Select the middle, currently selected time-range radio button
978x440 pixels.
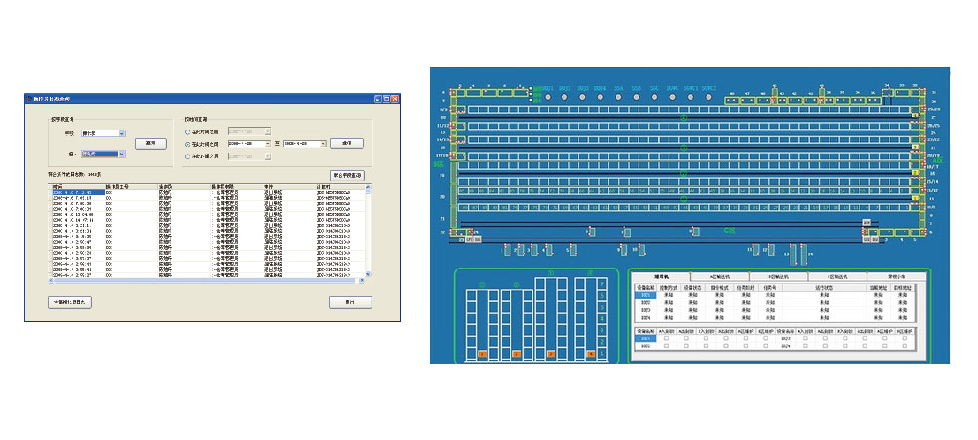(188, 144)
